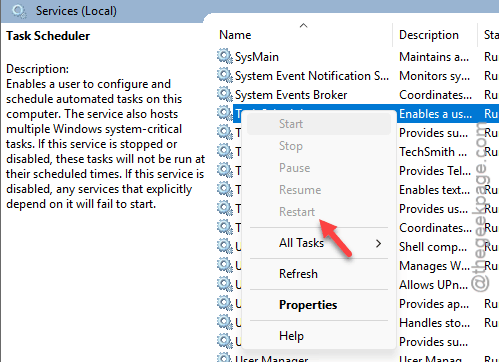Screen dimensions: 499x362
Task: Click the gear icon beside System Event Notification
Action: point(225,75)
